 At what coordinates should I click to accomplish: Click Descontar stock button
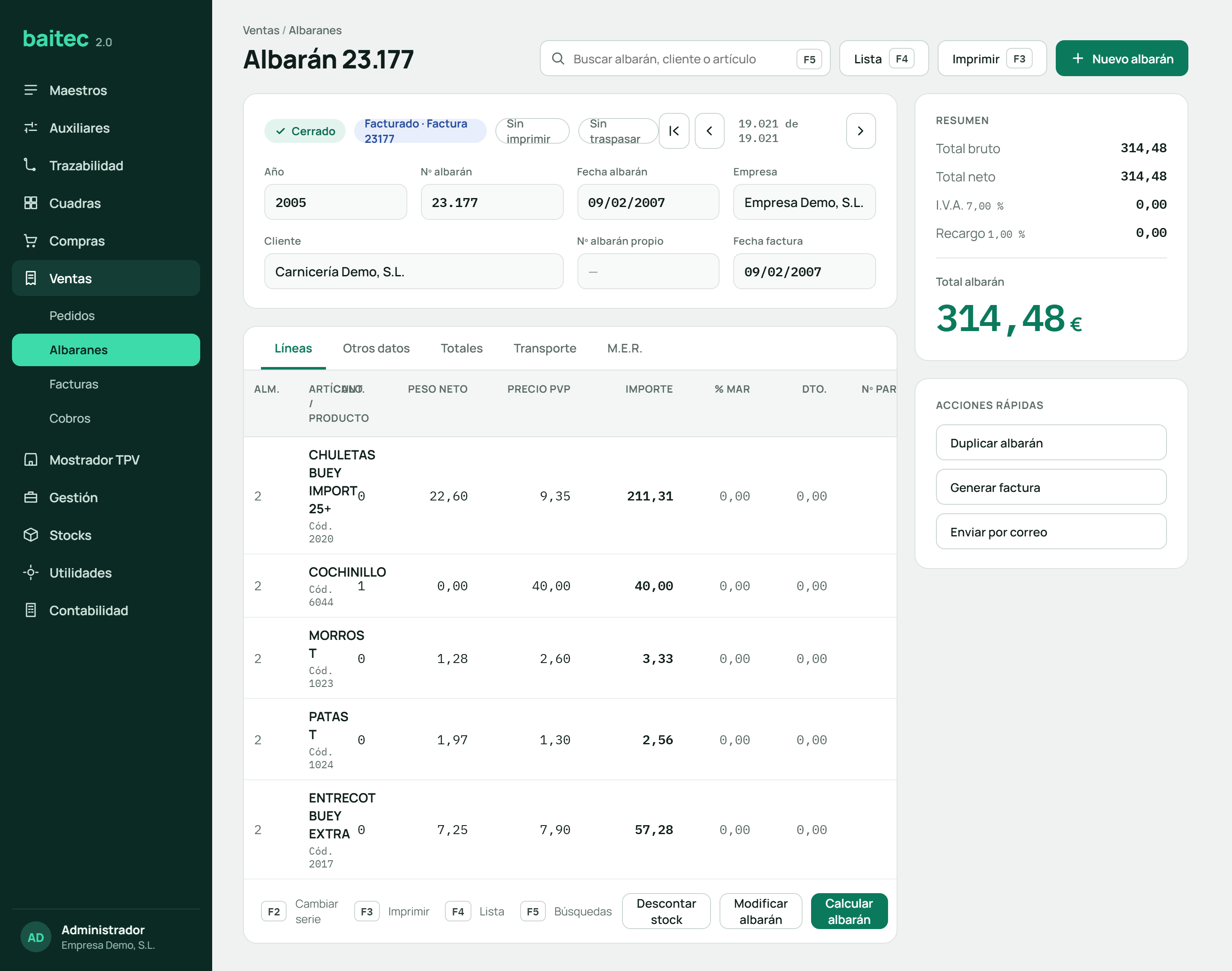click(666, 911)
